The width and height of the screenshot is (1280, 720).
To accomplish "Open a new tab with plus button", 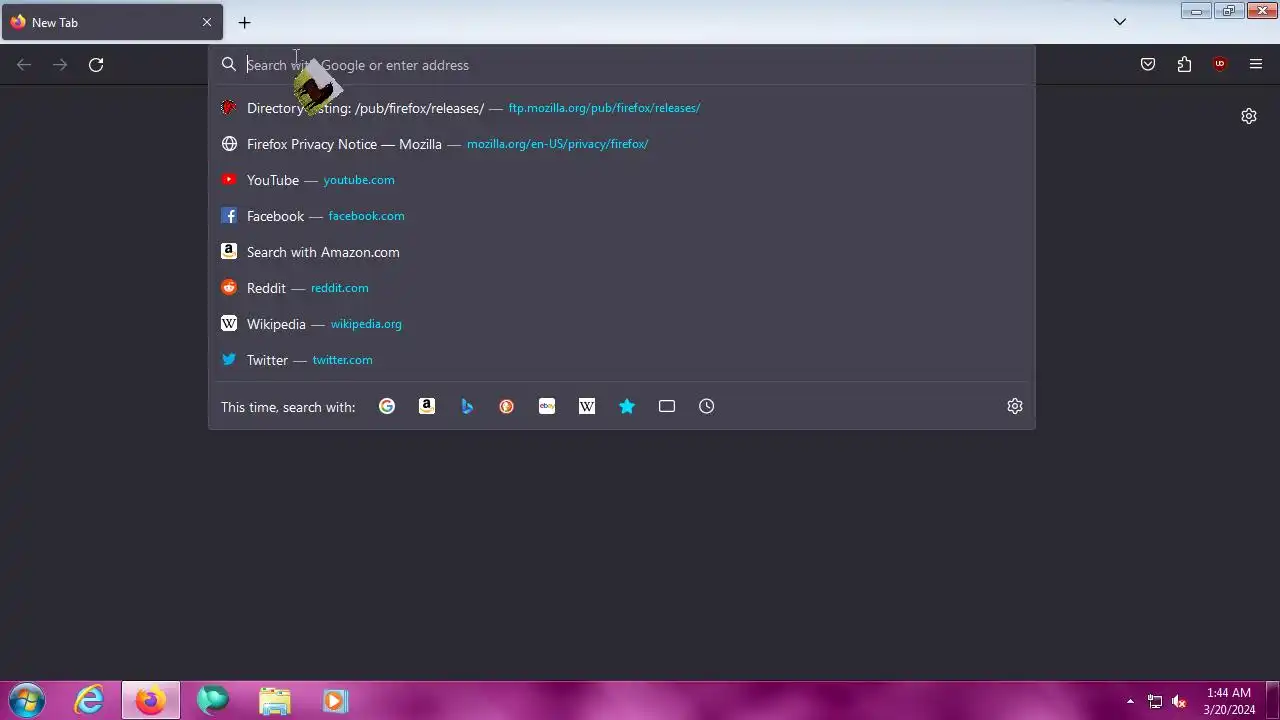I will coord(244,22).
